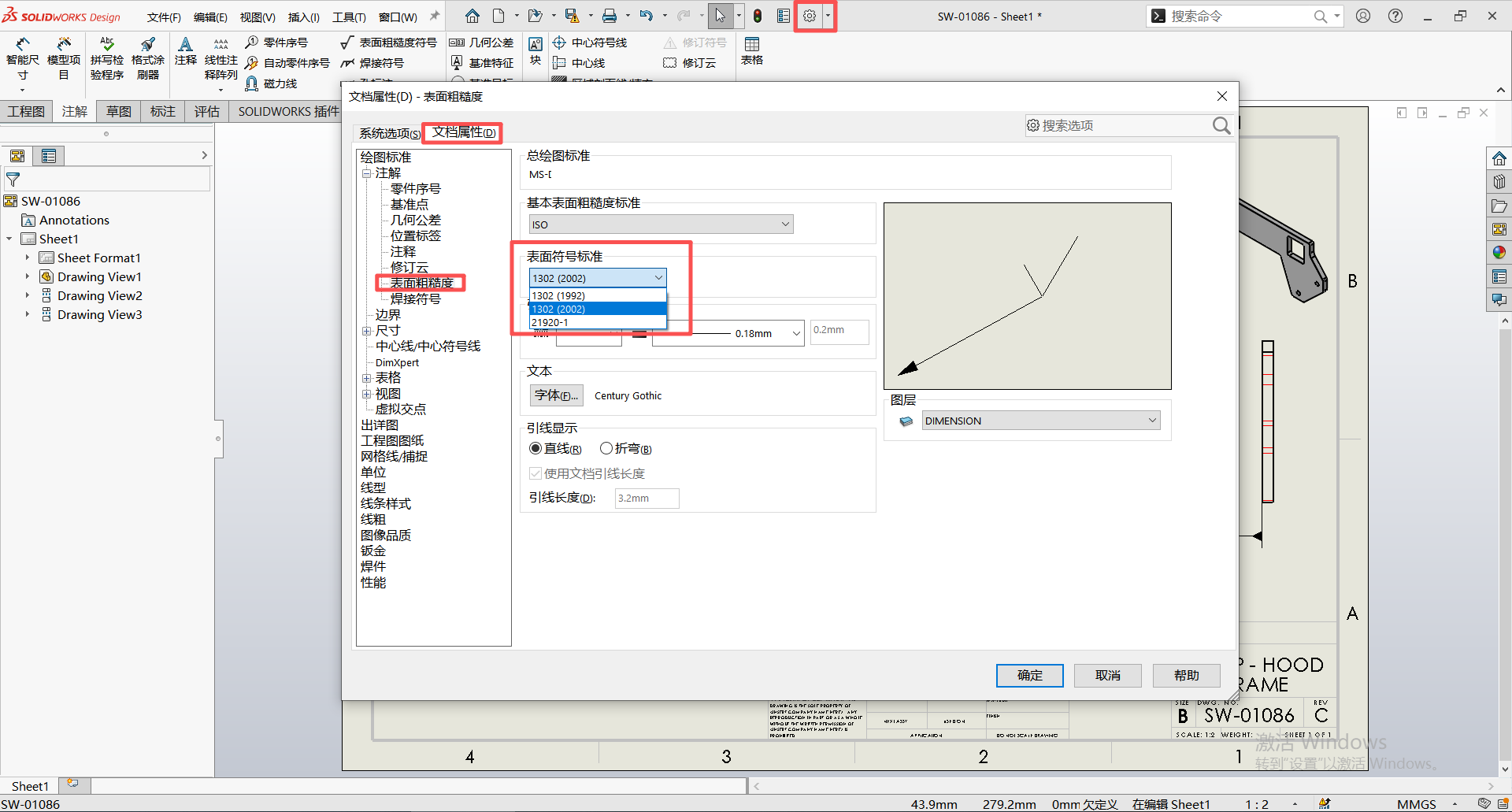The height and width of the screenshot is (812, 1512).
Task: Click the Print icon
Action: coord(610,16)
